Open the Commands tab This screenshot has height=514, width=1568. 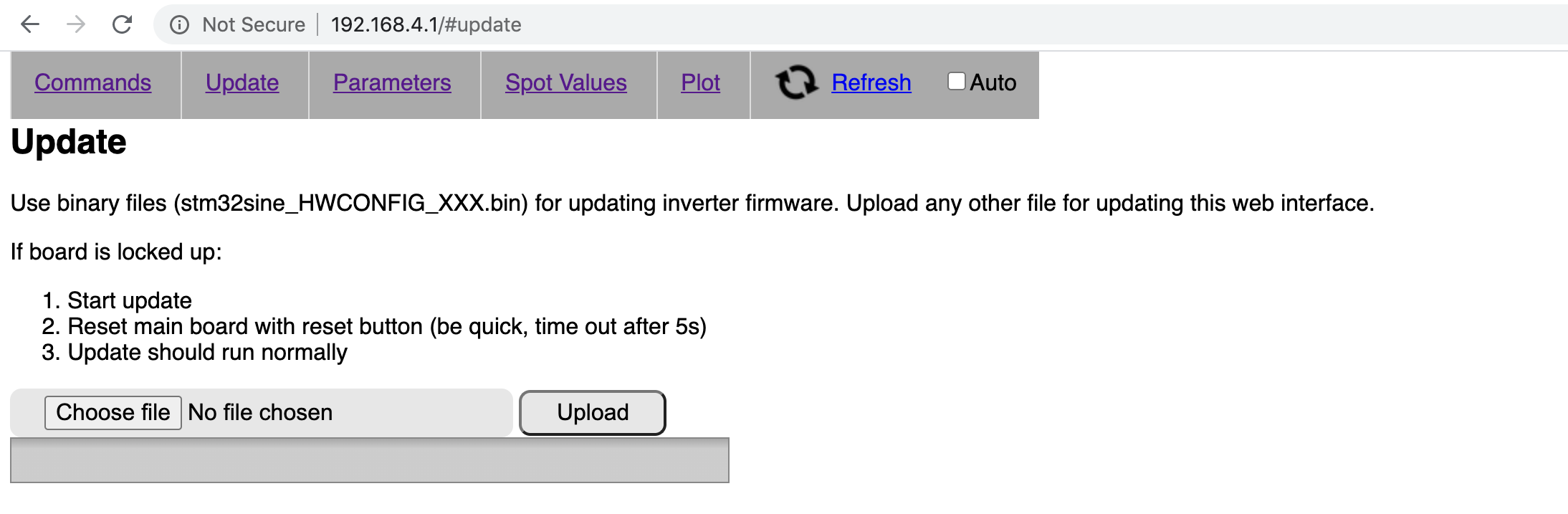point(93,82)
